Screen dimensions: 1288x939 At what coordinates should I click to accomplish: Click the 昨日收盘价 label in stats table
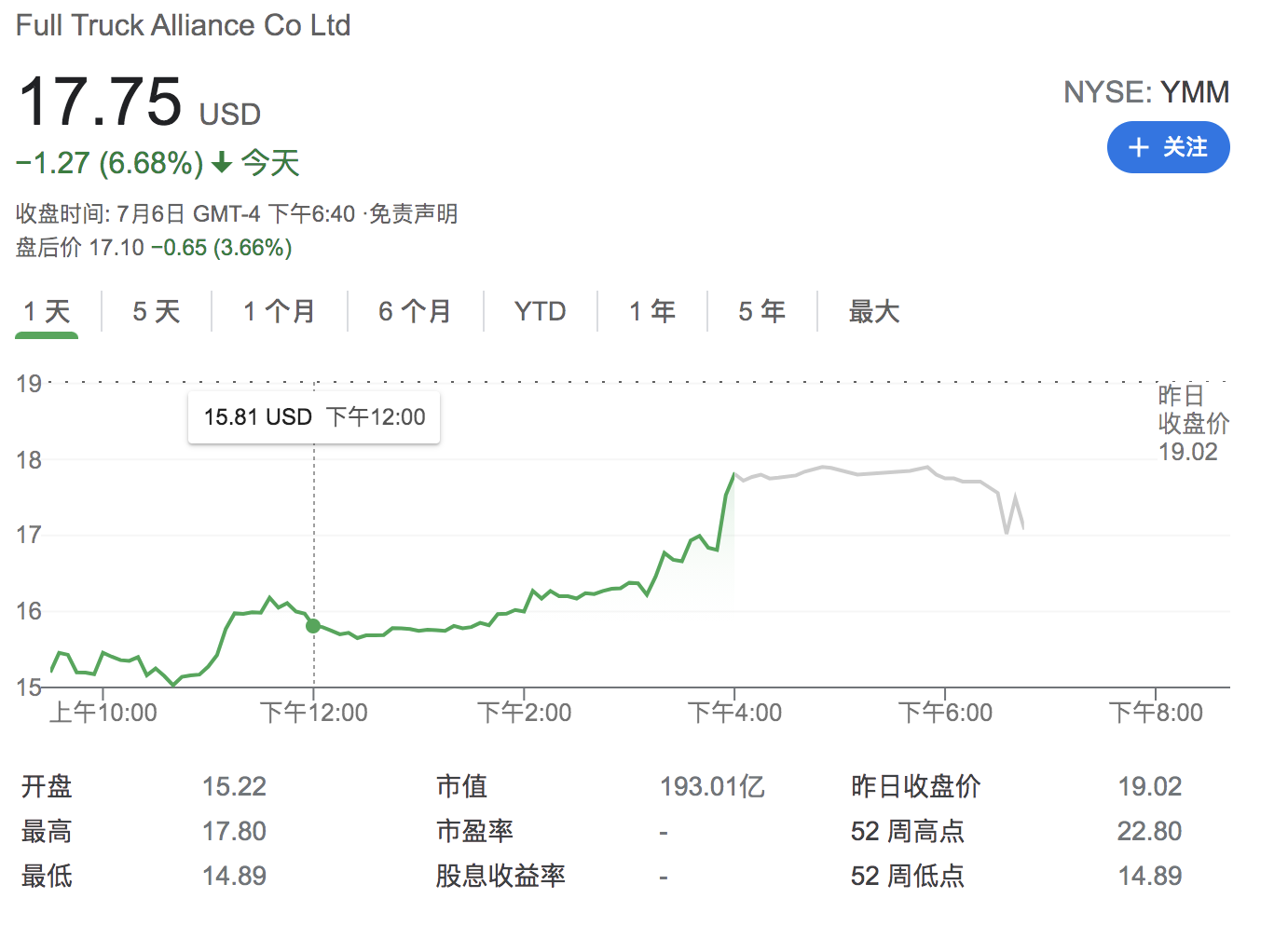[x=916, y=786]
